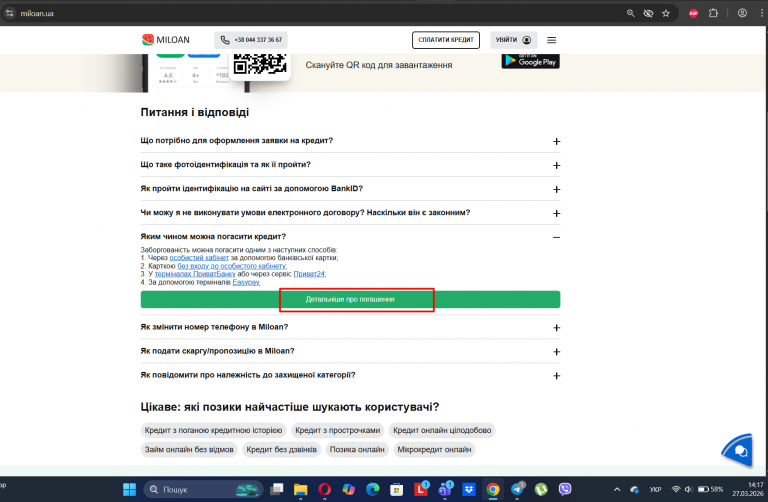Open the volume speaker tray icon
This screenshot has width=768, height=502.
pos(688,489)
